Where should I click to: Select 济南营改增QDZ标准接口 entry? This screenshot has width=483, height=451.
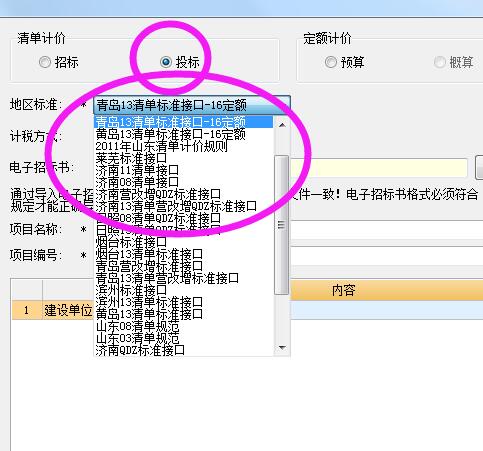click(183, 194)
